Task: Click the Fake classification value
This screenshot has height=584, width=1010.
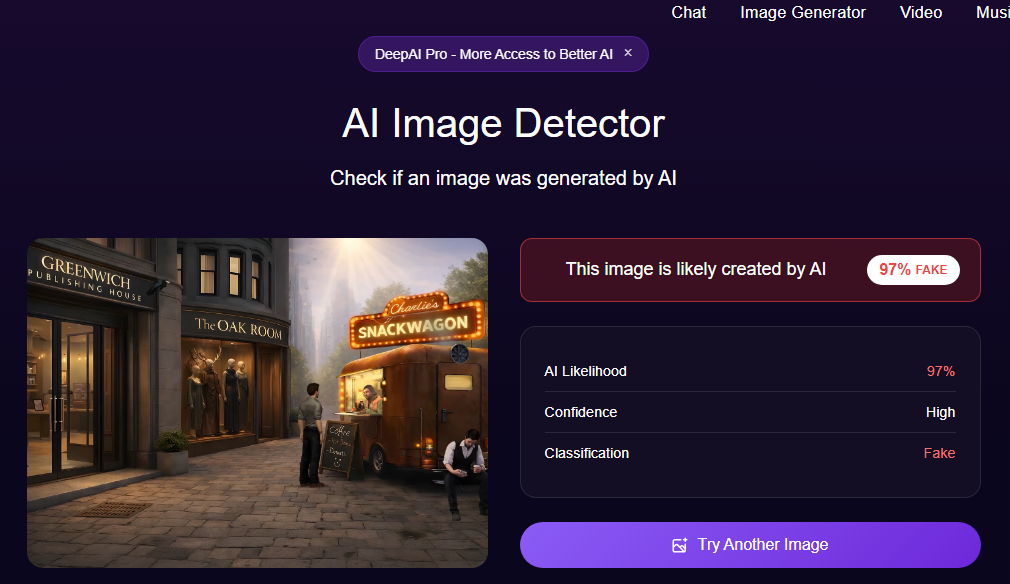Action: [939, 453]
